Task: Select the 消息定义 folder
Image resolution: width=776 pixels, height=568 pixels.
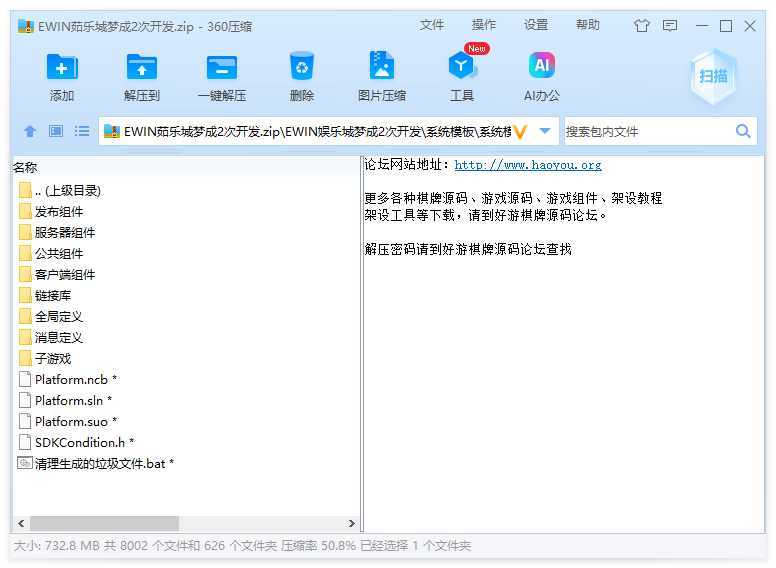Action: 51,337
